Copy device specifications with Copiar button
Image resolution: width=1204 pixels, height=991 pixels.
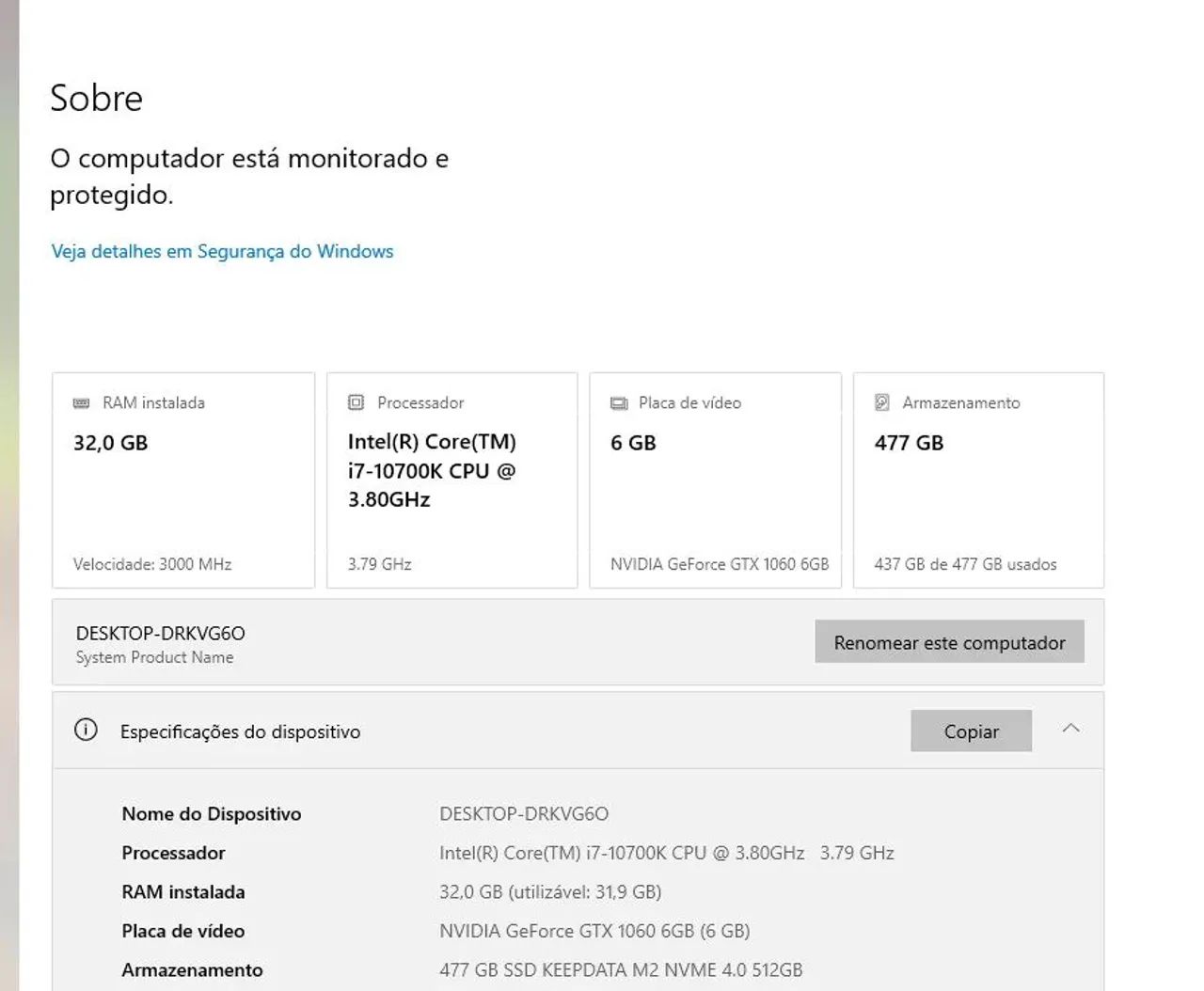971,731
